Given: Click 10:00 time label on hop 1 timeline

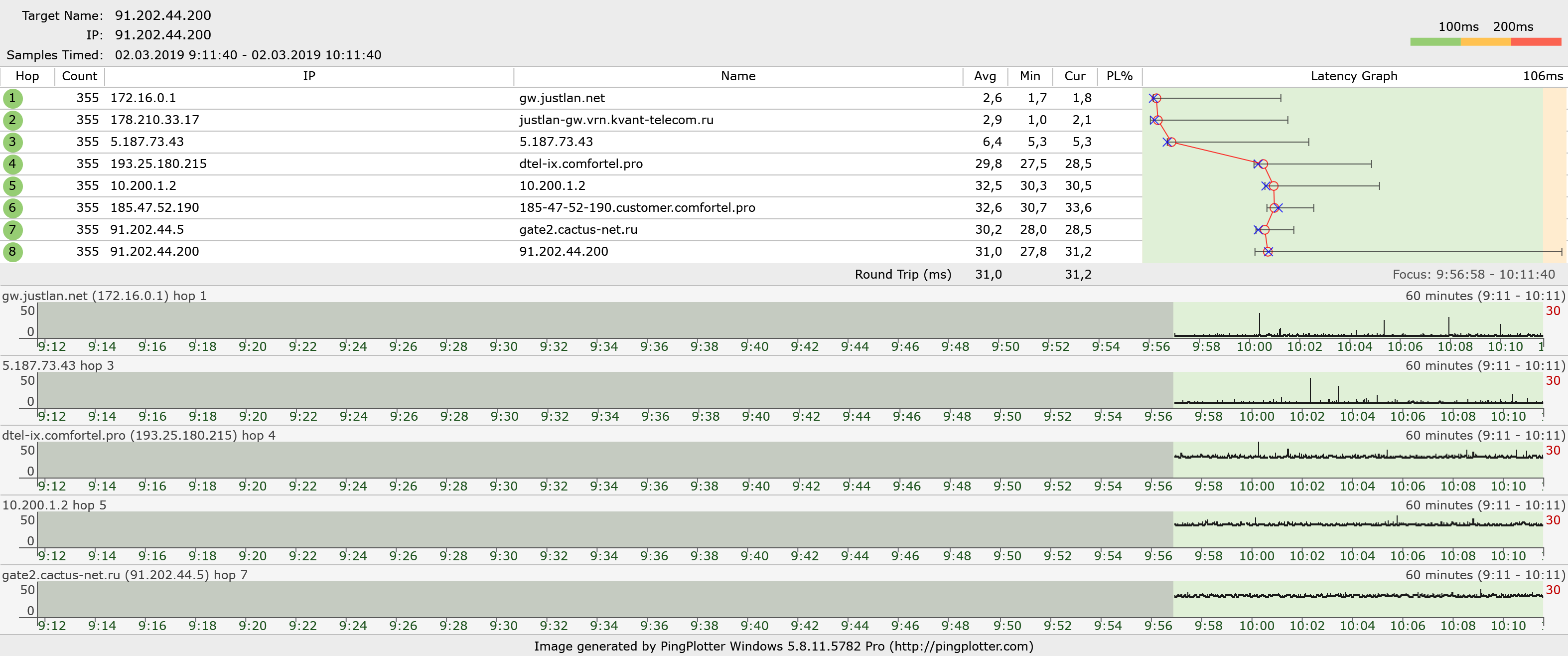Looking at the screenshot, I should [x=1254, y=347].
